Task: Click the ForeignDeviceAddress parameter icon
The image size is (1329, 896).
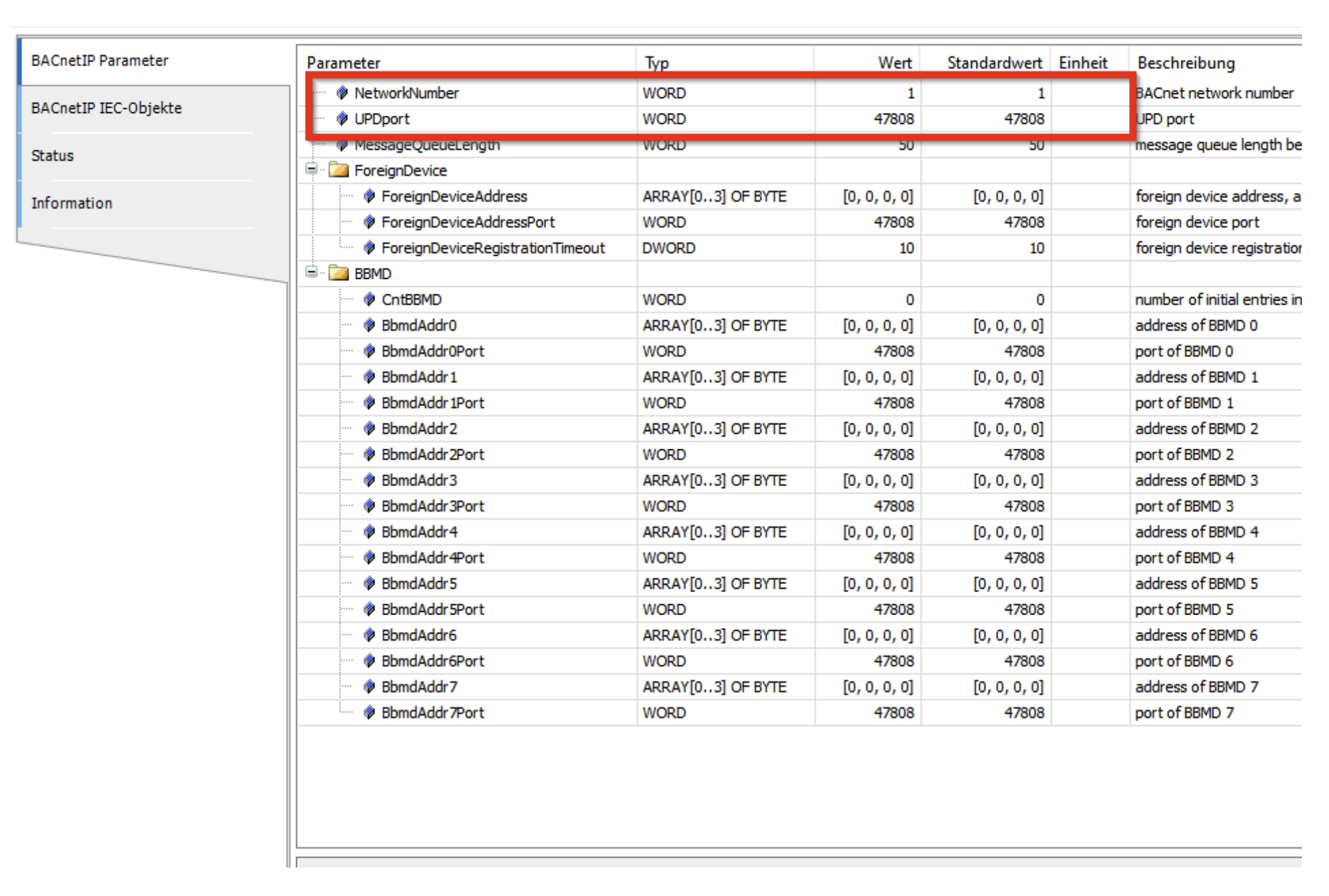Action: pos(369,196)
